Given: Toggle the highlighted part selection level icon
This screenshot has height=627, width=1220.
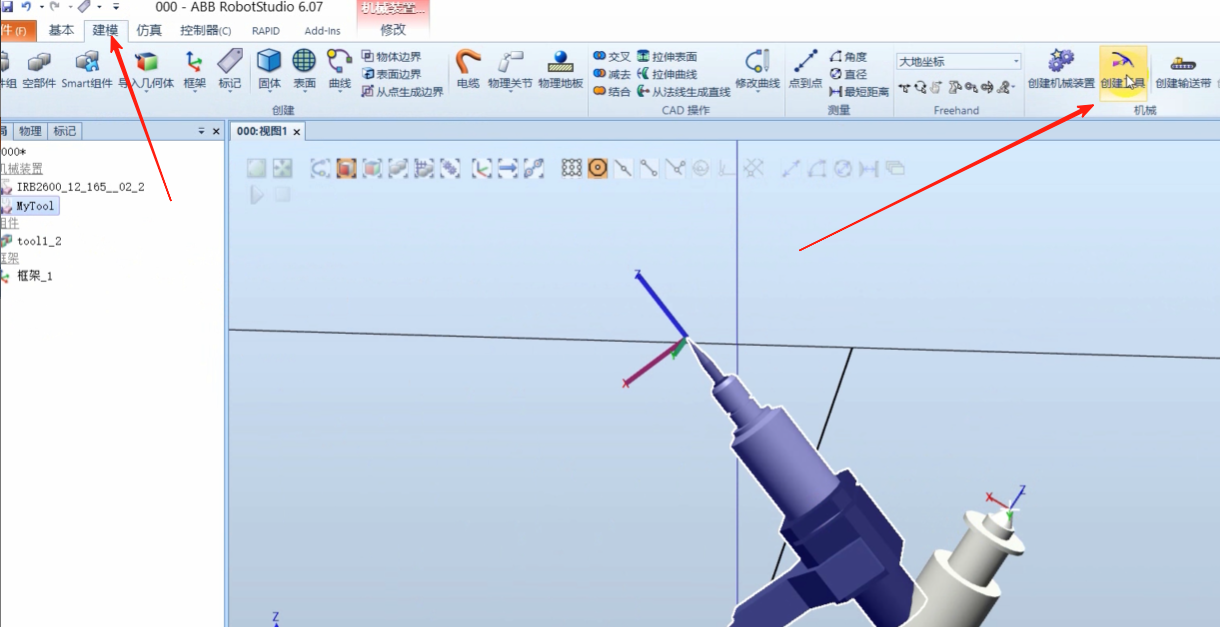Looking at the screenshot, I should pos(346,169).
